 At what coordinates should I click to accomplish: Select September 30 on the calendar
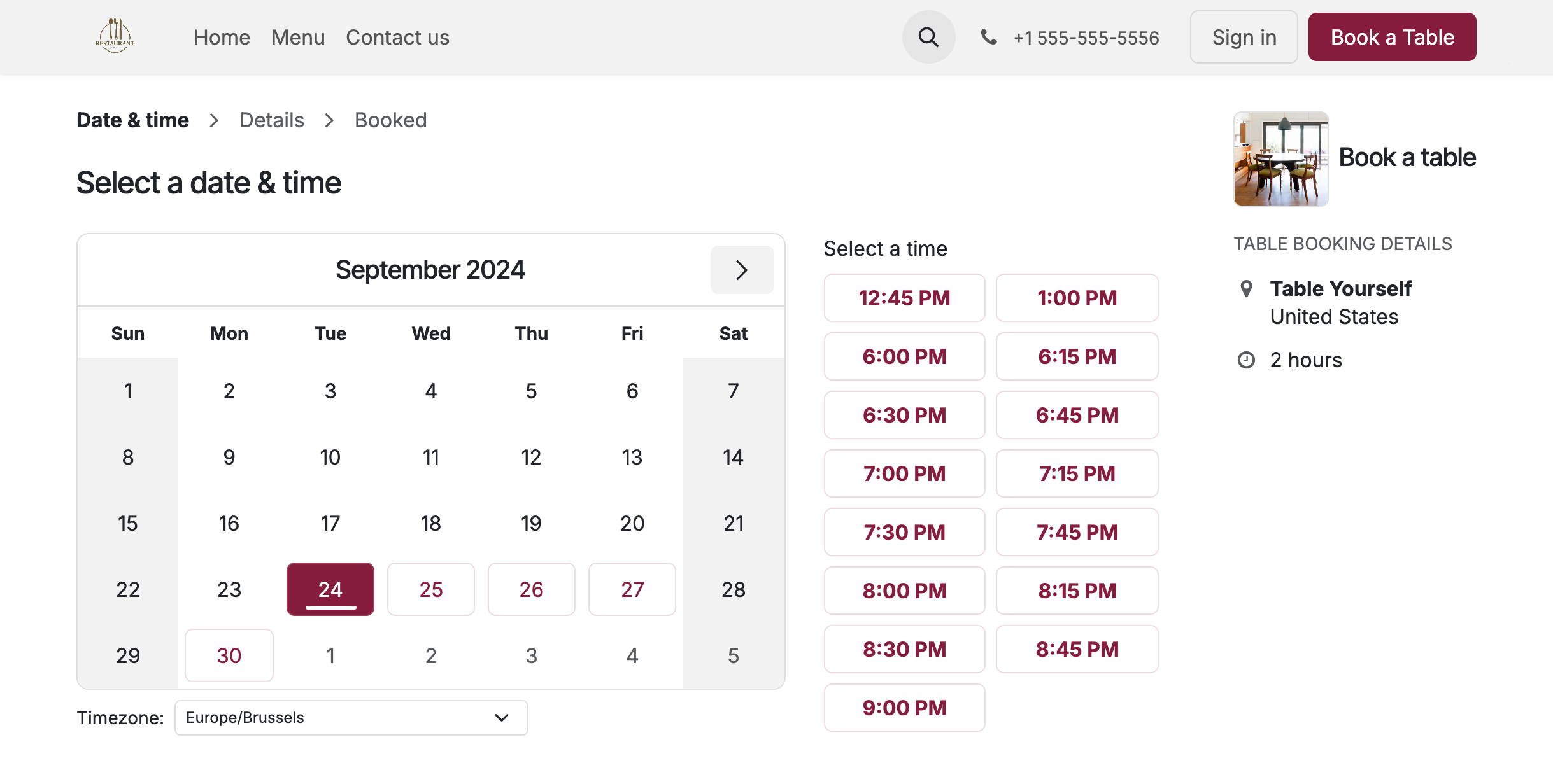click(x=229, y=655)
